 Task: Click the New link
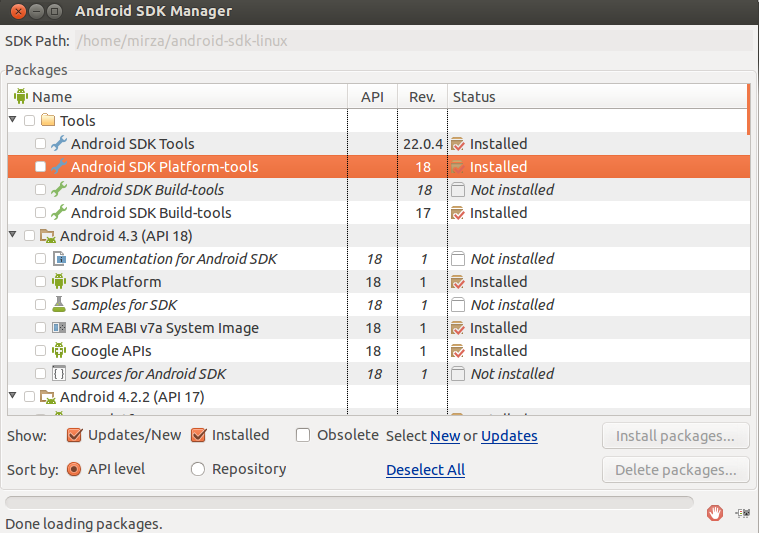pos(445,436)
